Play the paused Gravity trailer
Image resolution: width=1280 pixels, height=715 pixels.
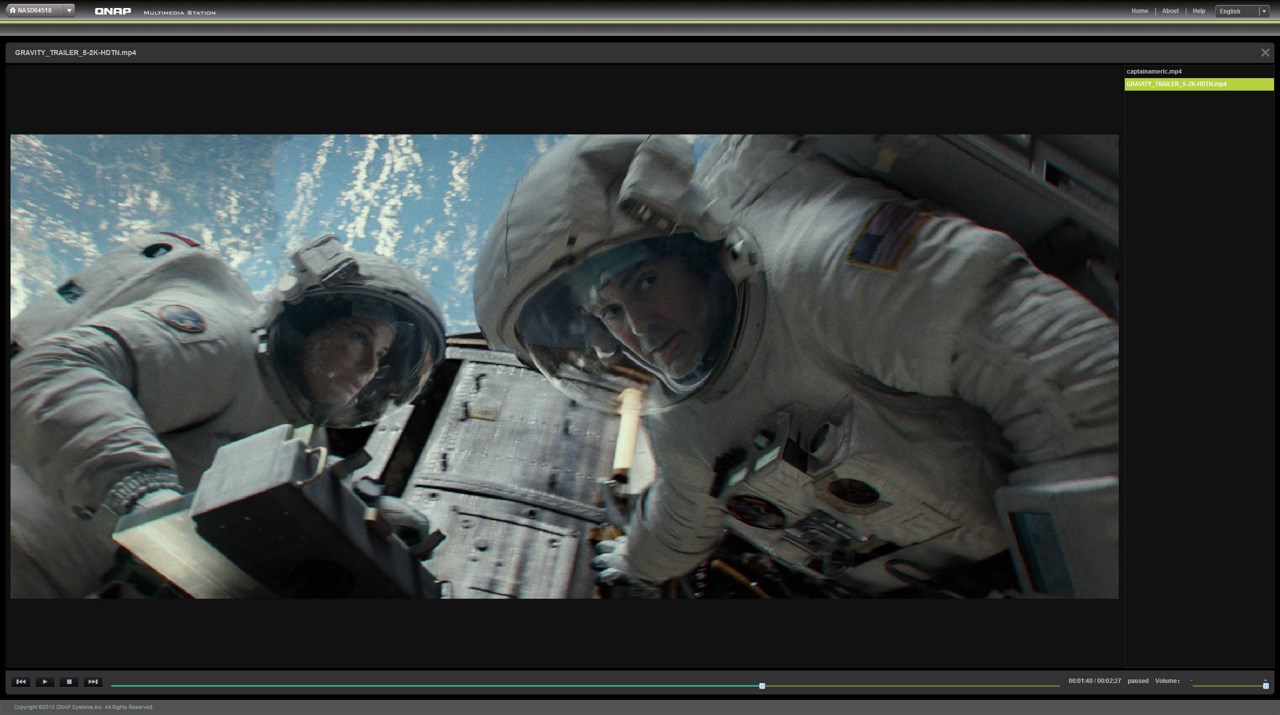tap(45, 682)
